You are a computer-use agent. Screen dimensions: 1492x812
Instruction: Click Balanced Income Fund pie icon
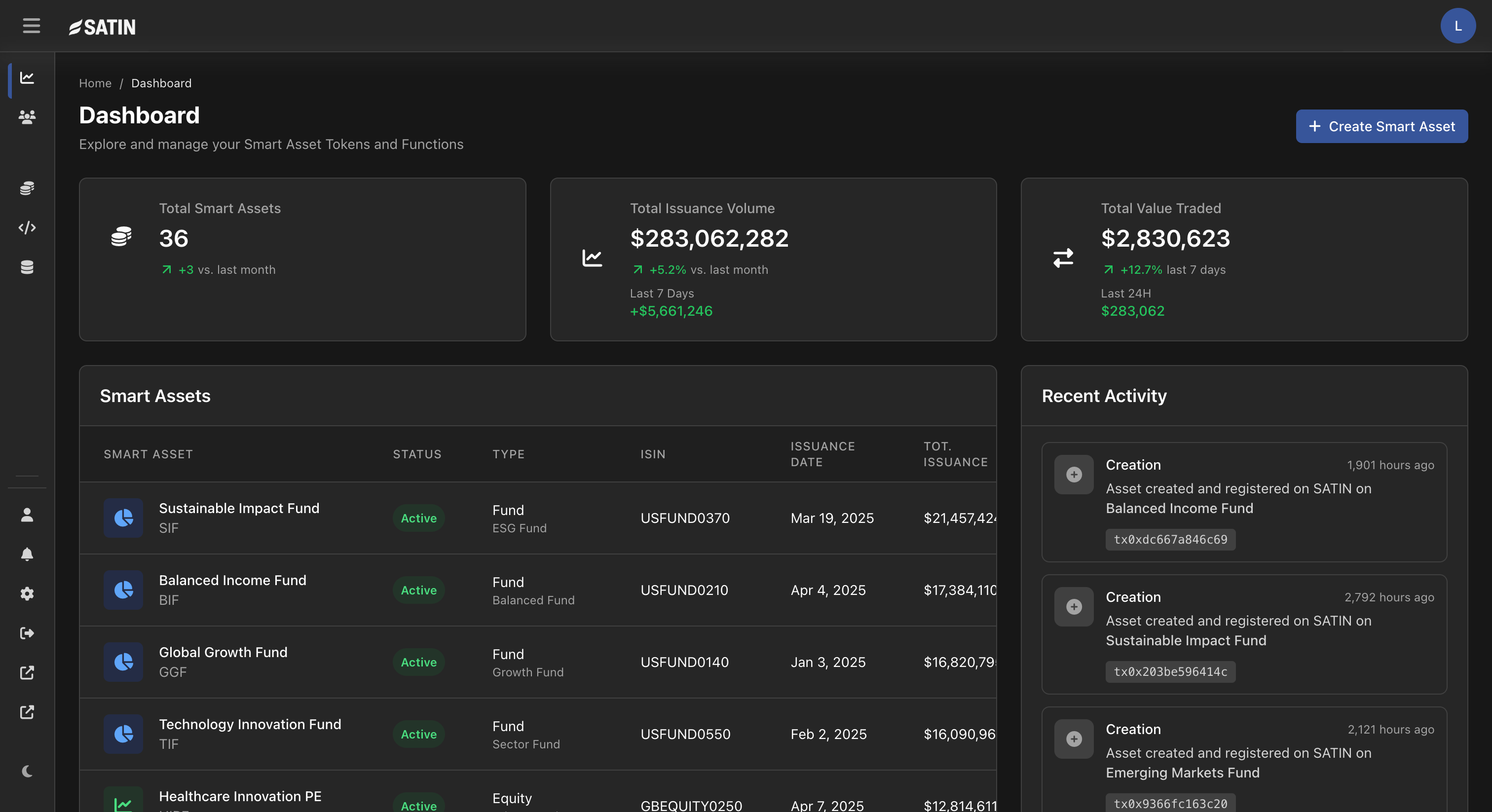click(123, 590)
